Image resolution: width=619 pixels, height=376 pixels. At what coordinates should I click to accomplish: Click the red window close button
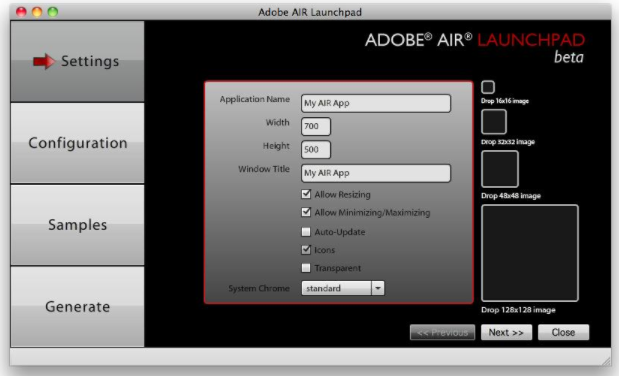click(x=21, y=12)
